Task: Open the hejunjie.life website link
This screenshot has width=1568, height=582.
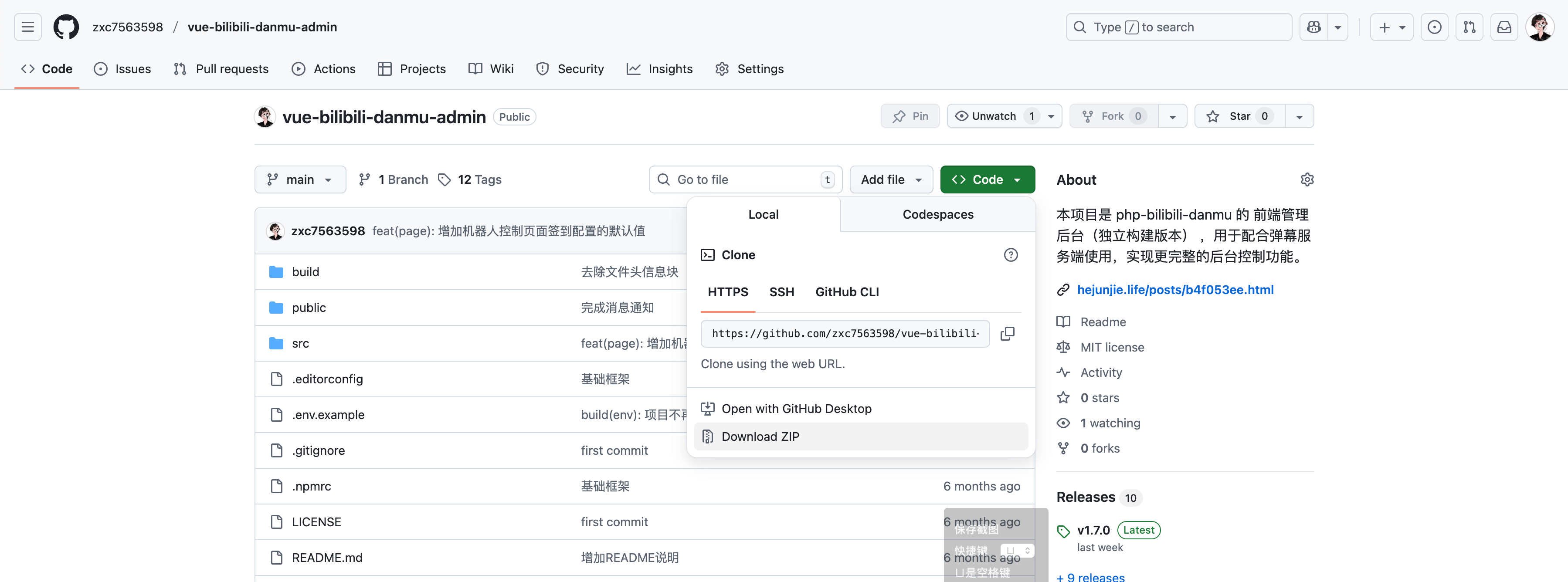Action: click(x=1175, y=290)
